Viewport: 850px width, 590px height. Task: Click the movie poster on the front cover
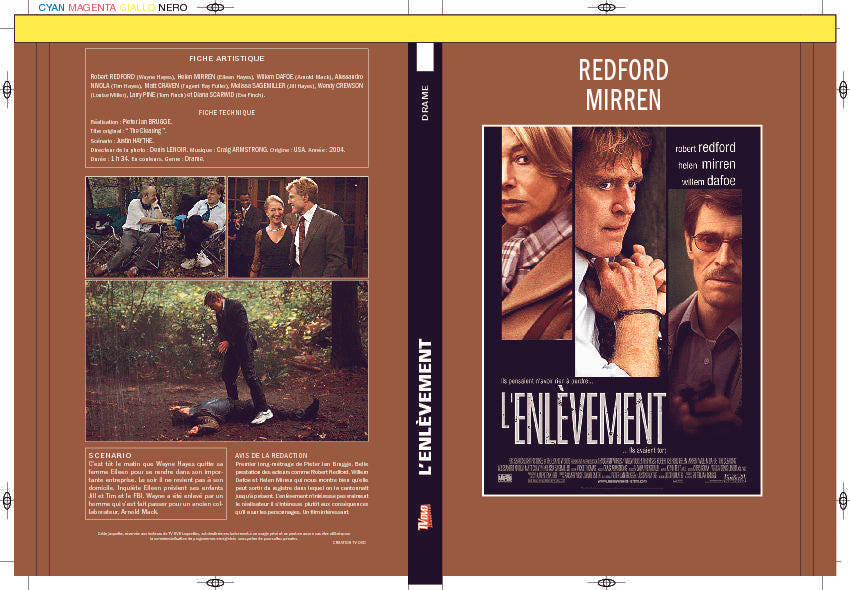coord(621,310)
